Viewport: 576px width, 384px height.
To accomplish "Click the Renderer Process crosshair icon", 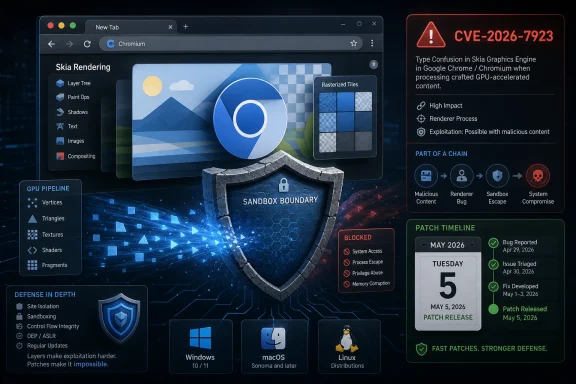I will [x=421, y=119].
